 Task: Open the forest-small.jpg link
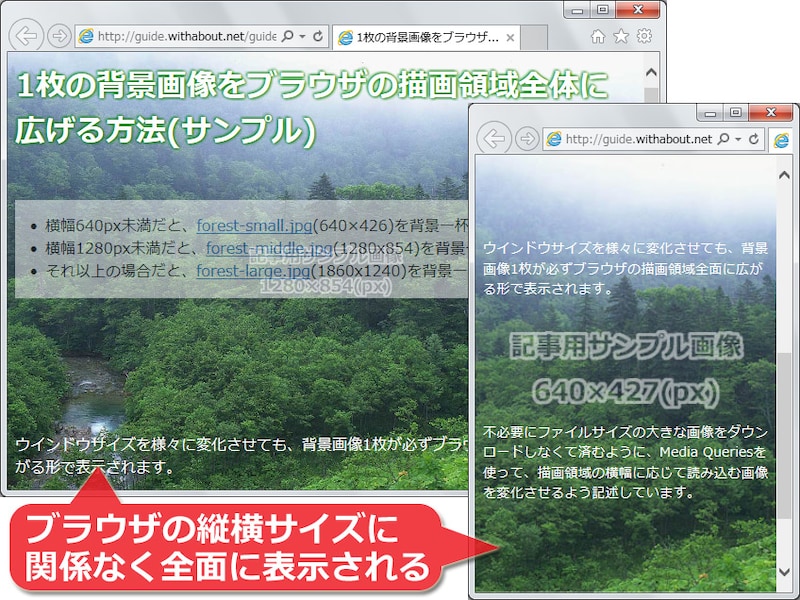pyautogui.click(x=254, y=226)
